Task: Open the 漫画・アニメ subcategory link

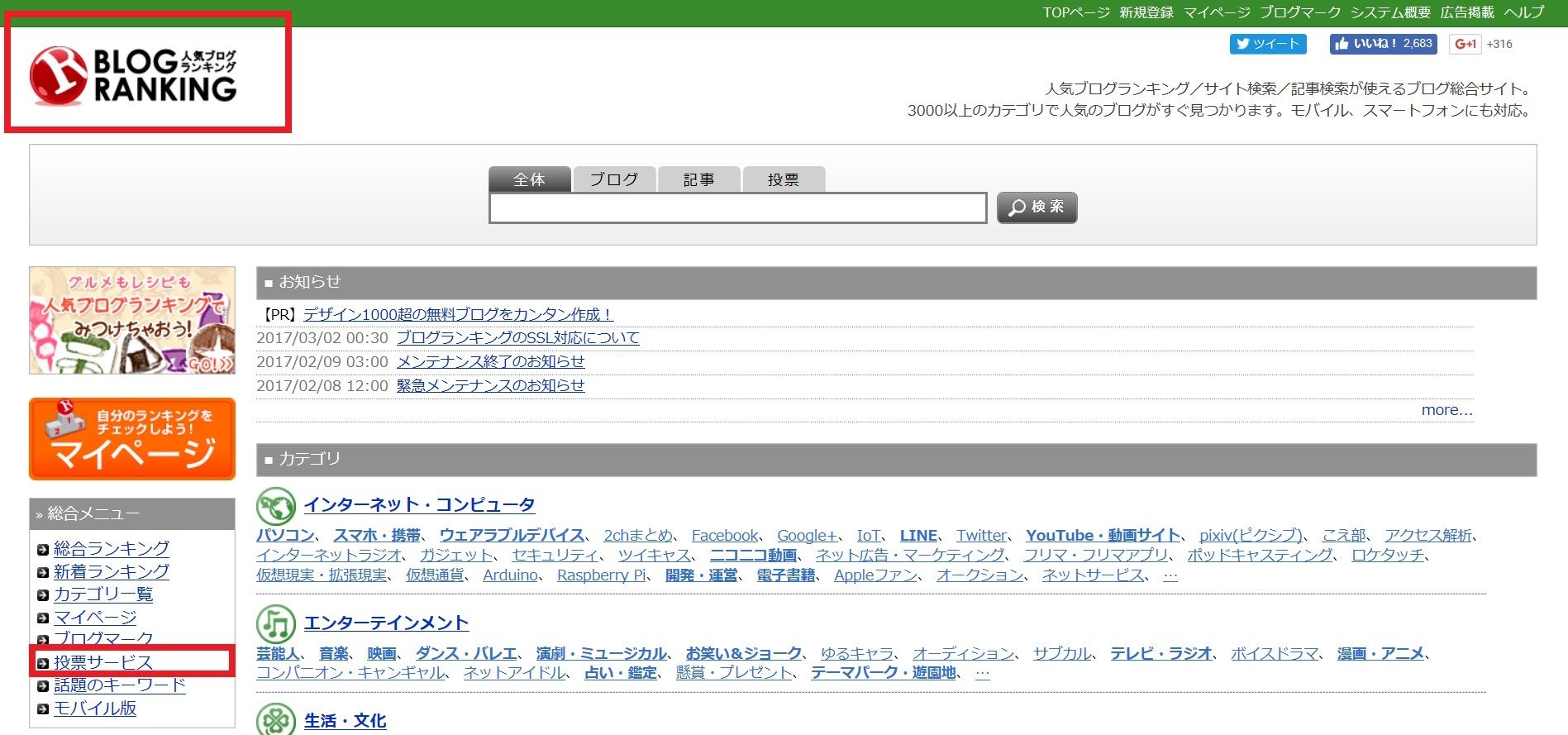Action: [1381, 654]
